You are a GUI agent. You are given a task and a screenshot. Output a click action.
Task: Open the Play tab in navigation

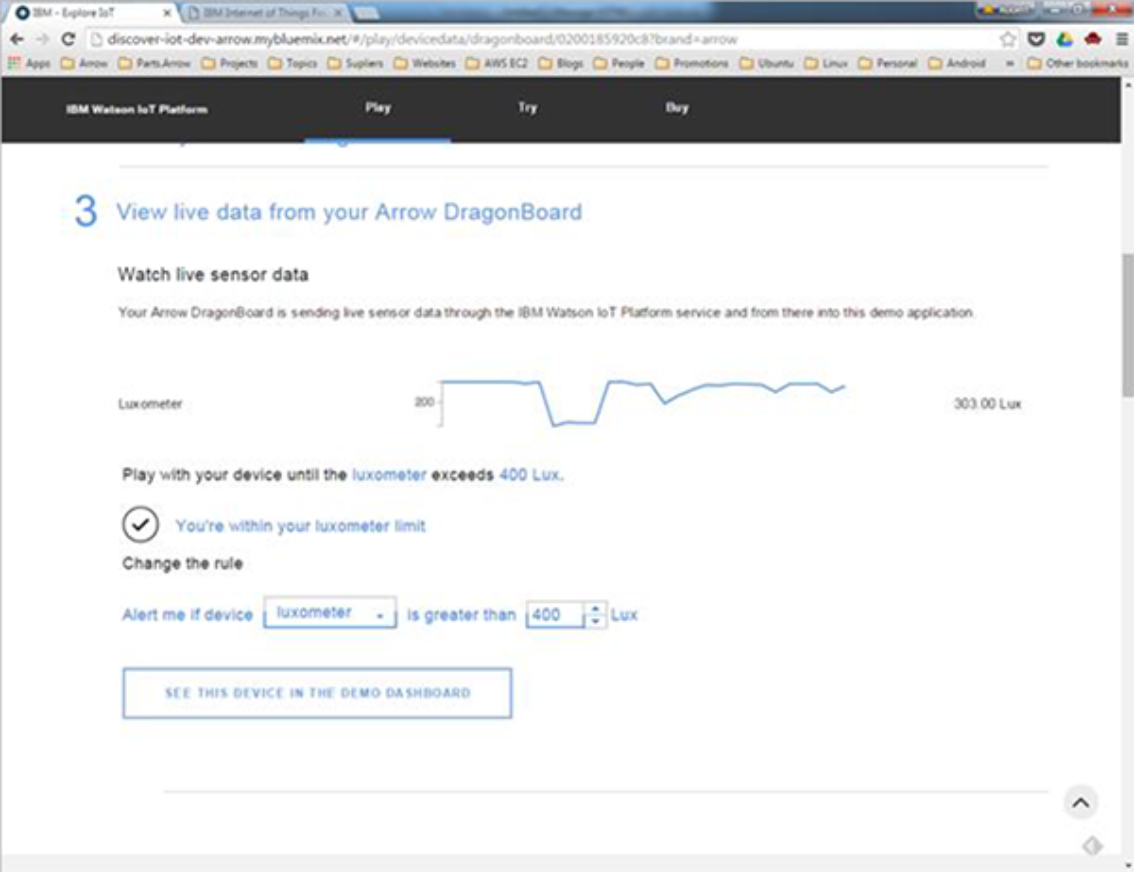coord(378,108)
